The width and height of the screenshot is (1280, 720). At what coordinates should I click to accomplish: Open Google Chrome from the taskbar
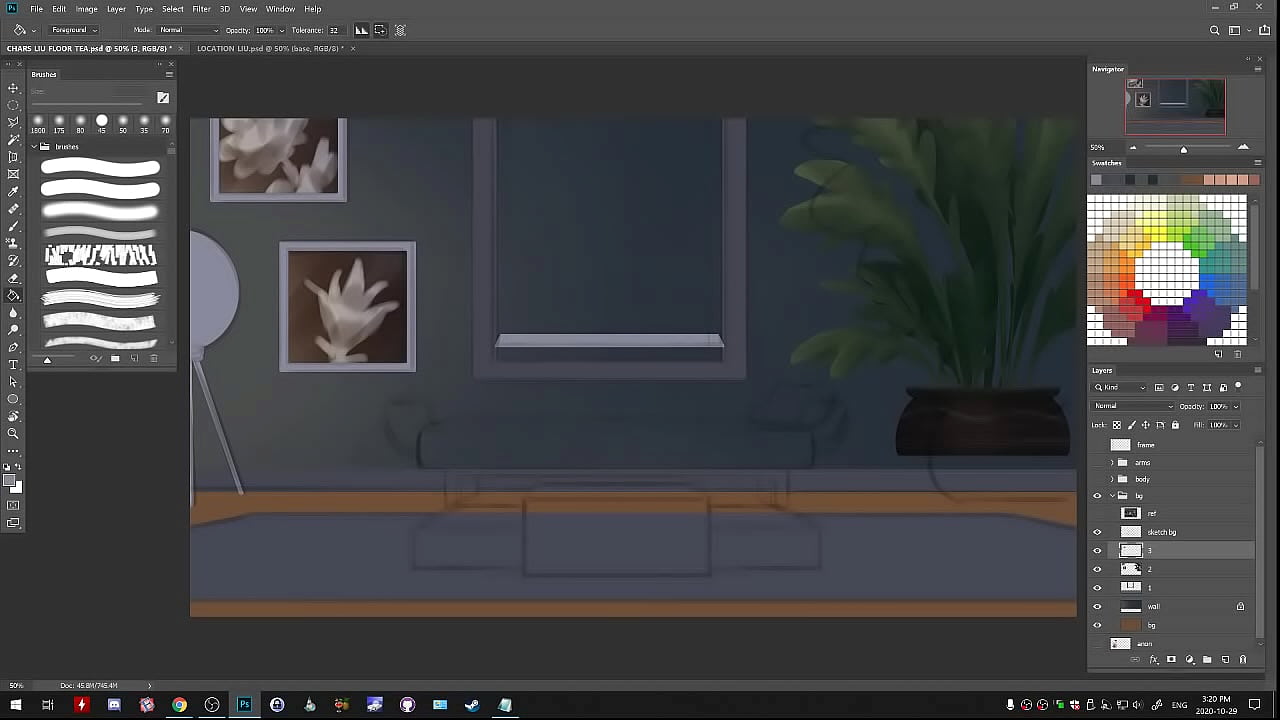[179, 705]
